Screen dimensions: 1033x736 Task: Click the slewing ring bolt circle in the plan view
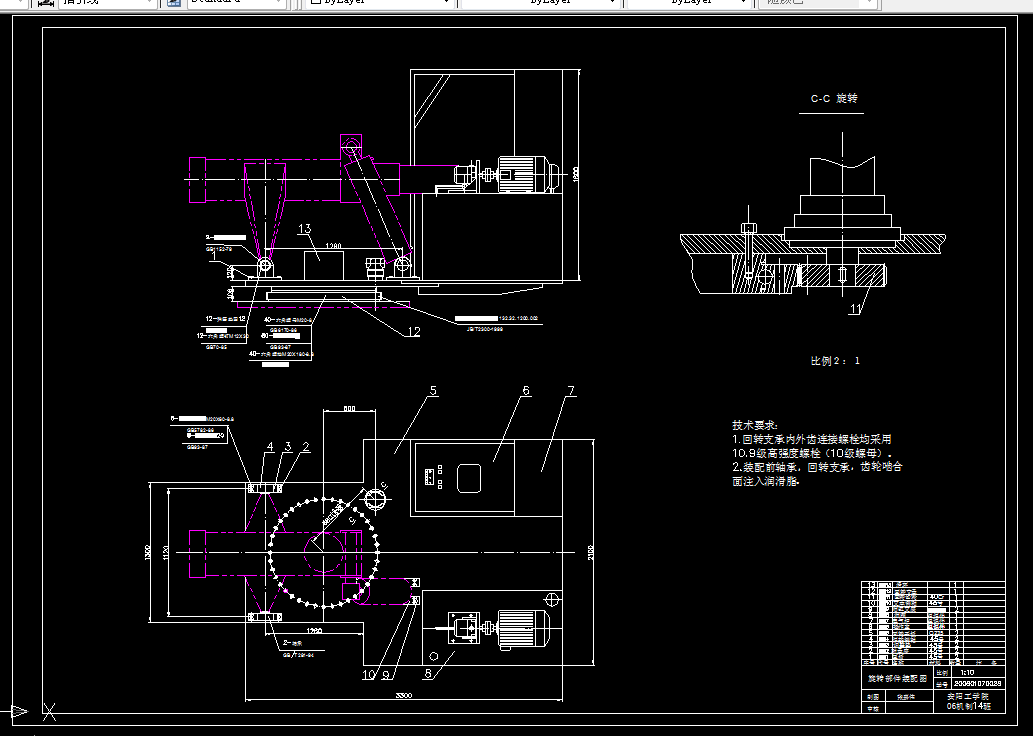point(325,553)
